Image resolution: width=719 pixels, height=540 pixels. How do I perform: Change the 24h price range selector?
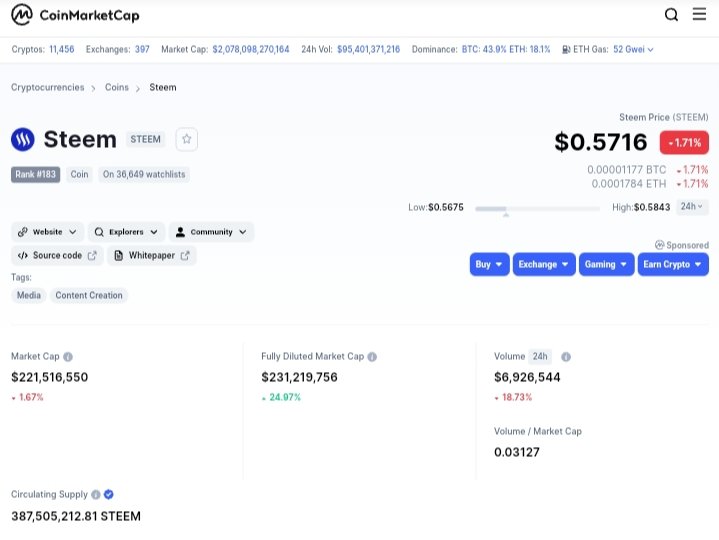[x=691, y=207]
